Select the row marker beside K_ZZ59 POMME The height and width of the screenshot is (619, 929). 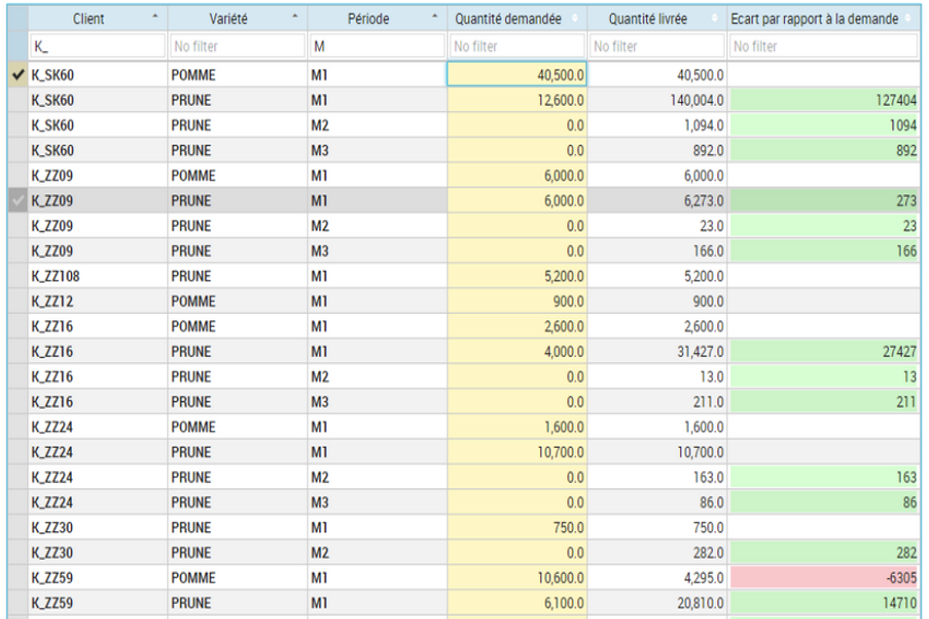[x=18, y=578]
